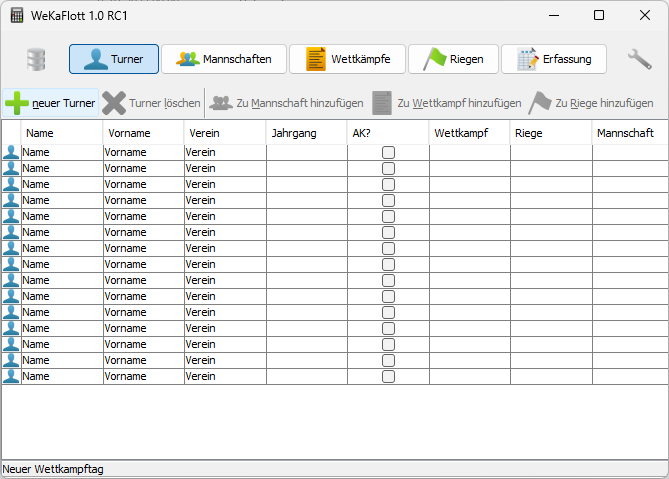This screenshot has width=669, height=479.
Task: Check the AK? checkbox in the third row
Action: pos(388,184)
